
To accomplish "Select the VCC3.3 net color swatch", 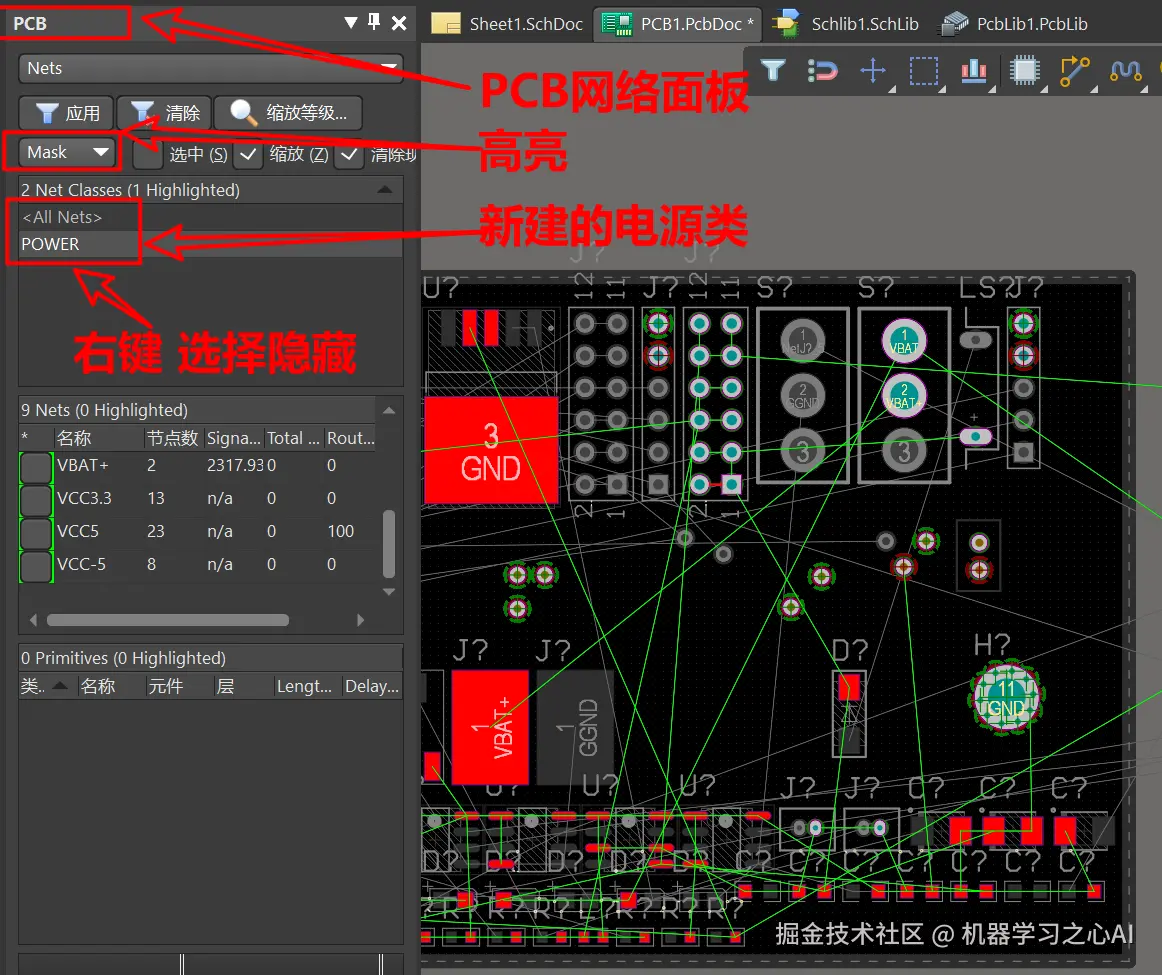I will click(35, 498).
